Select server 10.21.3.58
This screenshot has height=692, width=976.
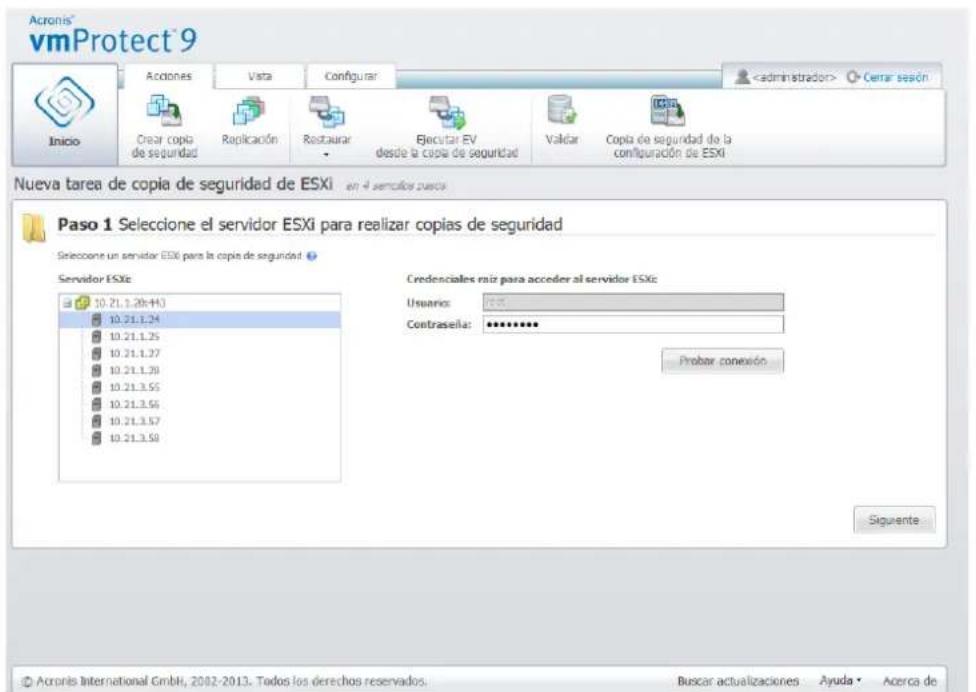click(134, 438)
